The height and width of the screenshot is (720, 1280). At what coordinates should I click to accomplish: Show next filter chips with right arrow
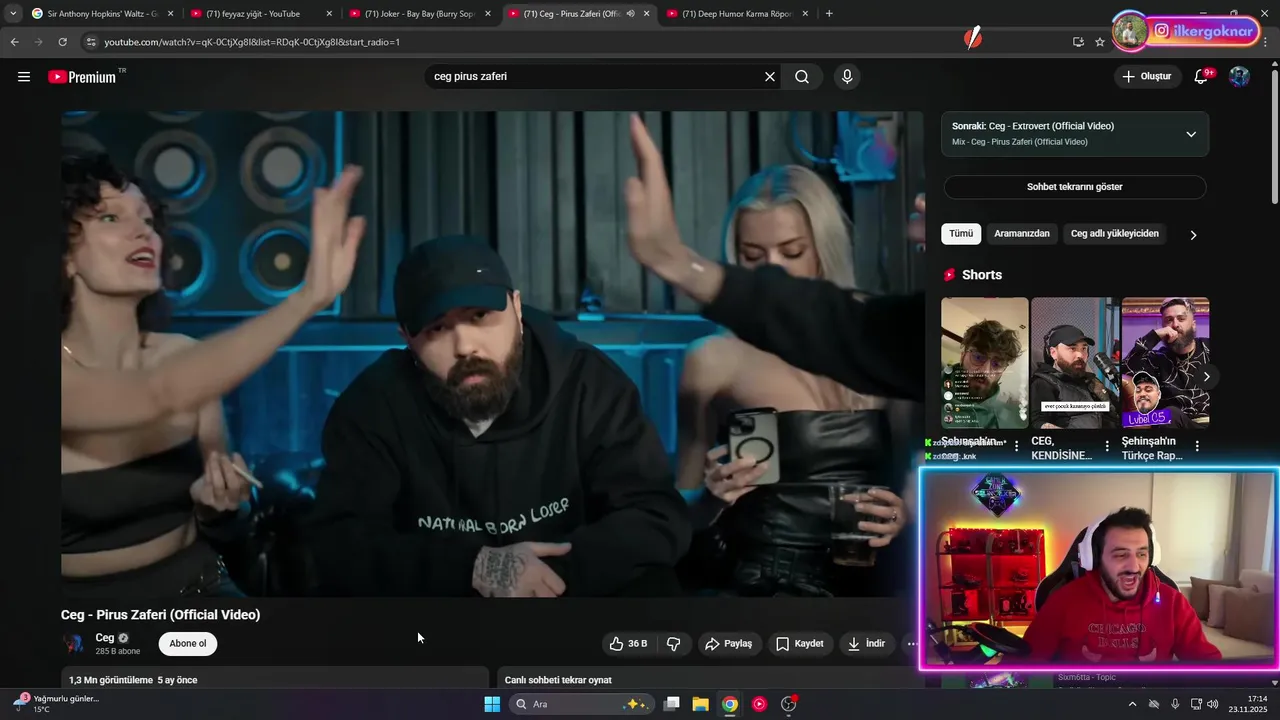coord(1193,235)
